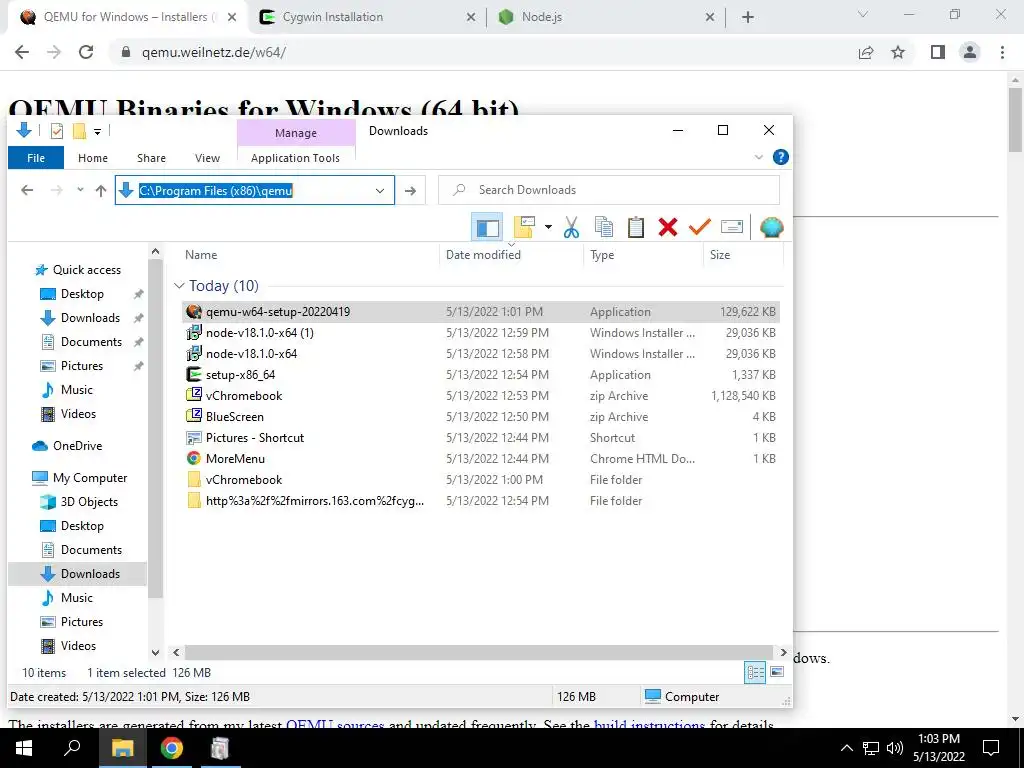This screenshot has height=768, width=1024.
Task: Switch to Cygwin Installation browser tab
Action: pos(367,17)
